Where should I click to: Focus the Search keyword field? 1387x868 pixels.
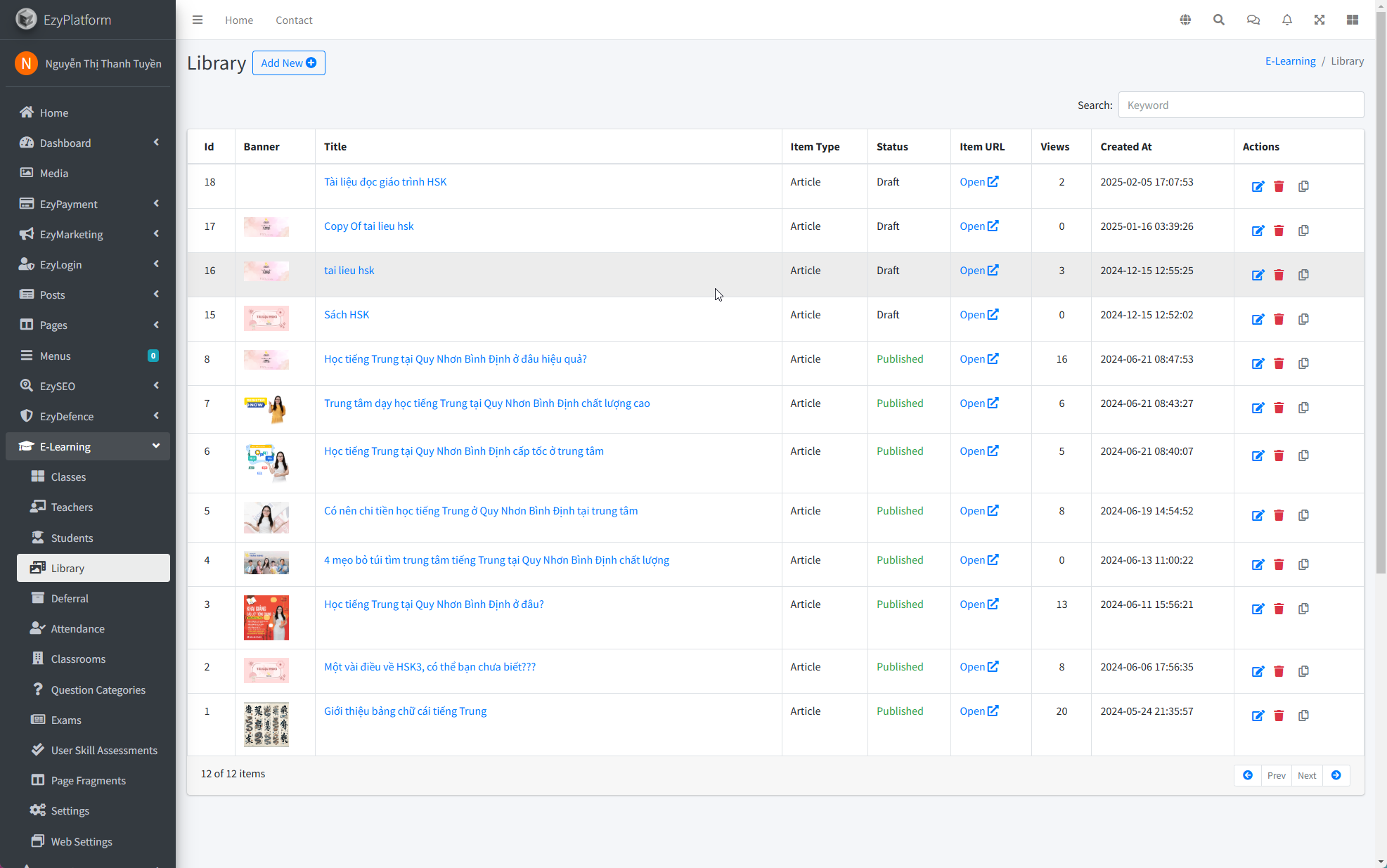point(1241,105)
